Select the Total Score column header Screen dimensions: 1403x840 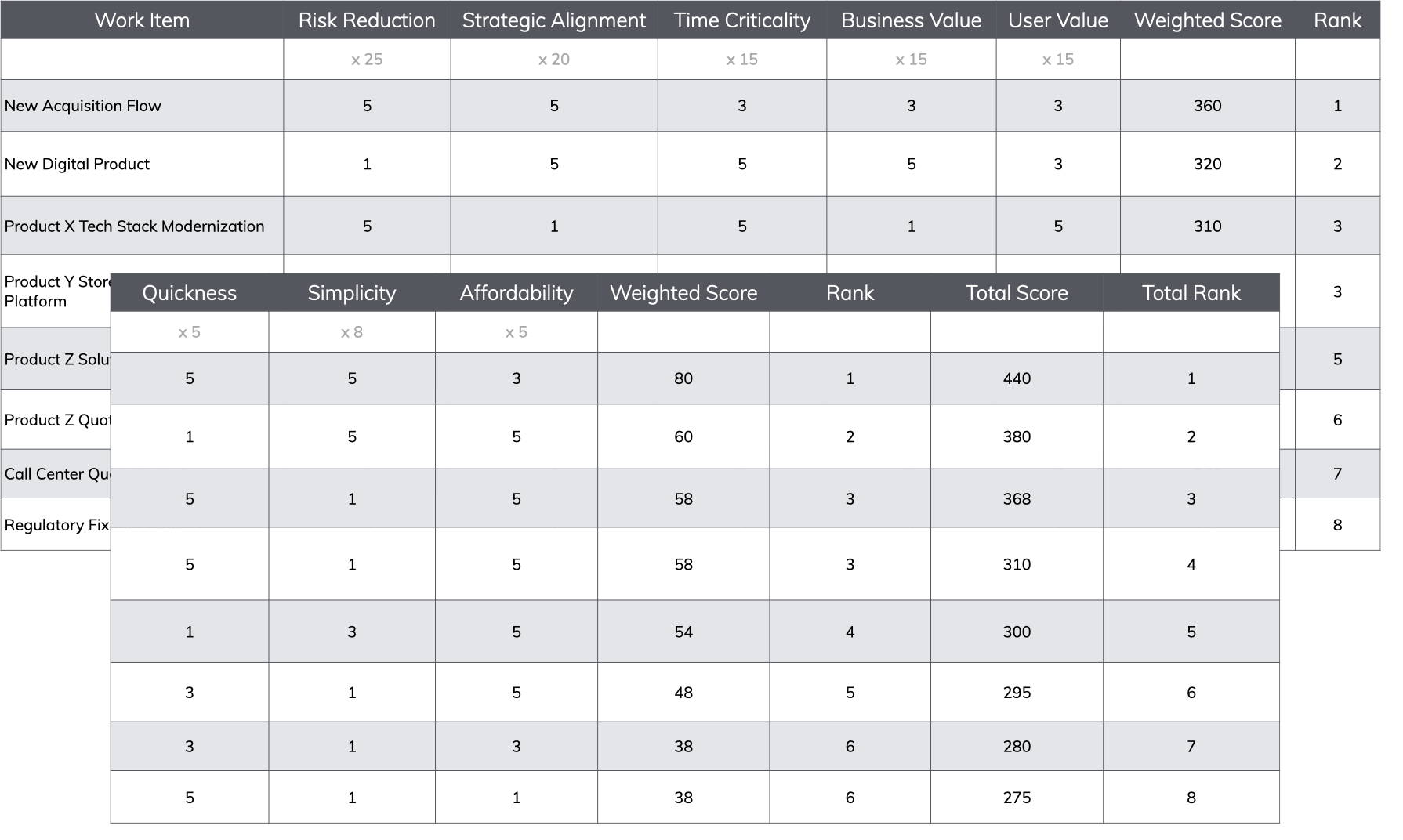1017,292
